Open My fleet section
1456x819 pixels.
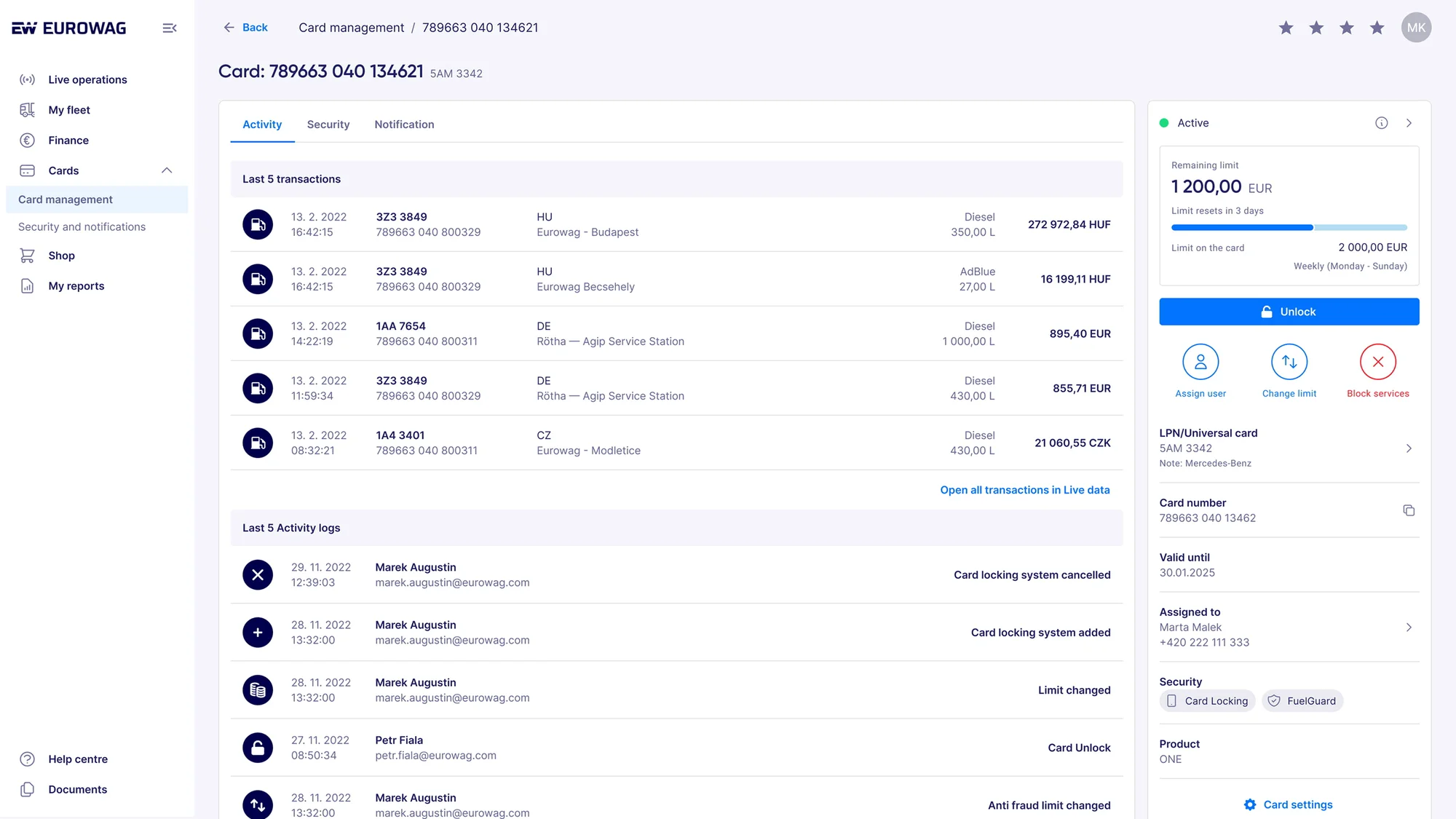click(x=69, y=110)
